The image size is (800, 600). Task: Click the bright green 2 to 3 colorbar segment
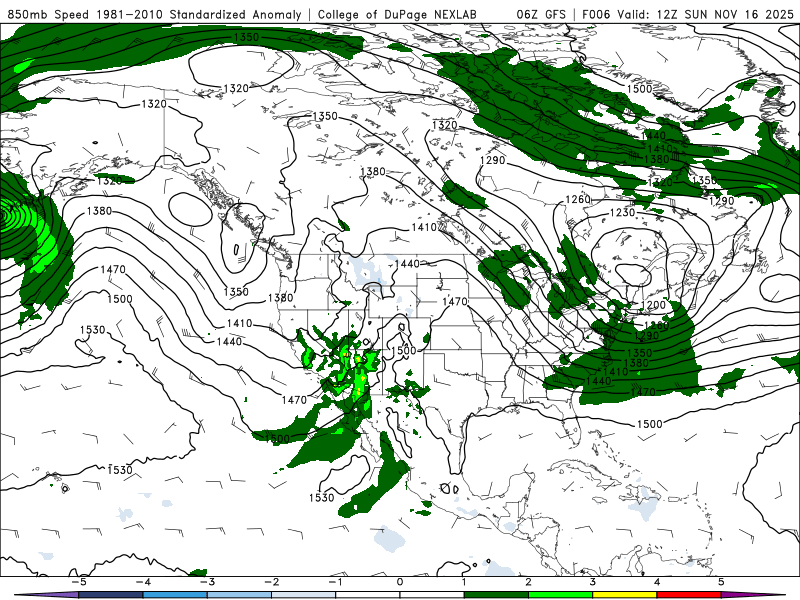(x=560, y=595)
